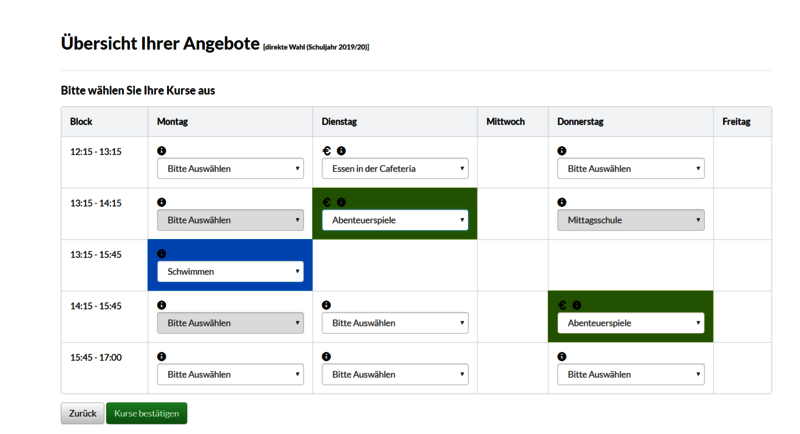Expand the Schwimmen course dropdown
The width and height of the screenshot is (800, 434).
(230, 272)
